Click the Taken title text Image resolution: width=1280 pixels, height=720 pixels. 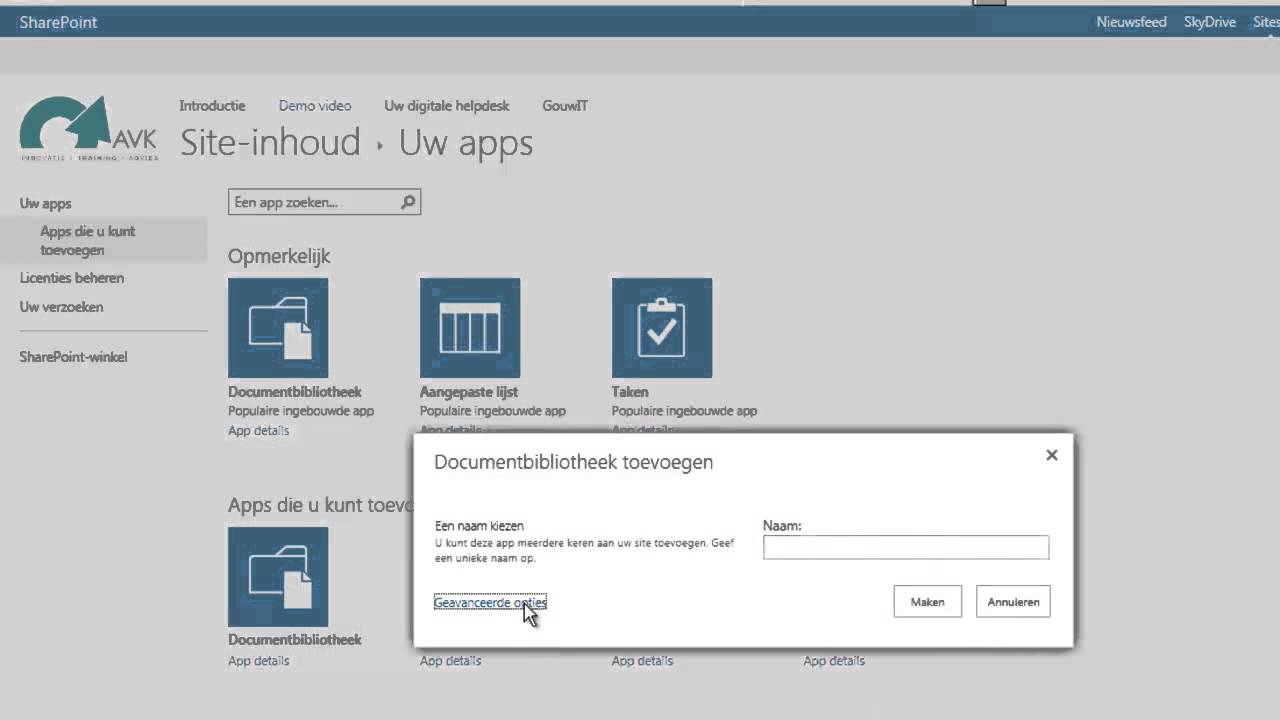[630, 392]
